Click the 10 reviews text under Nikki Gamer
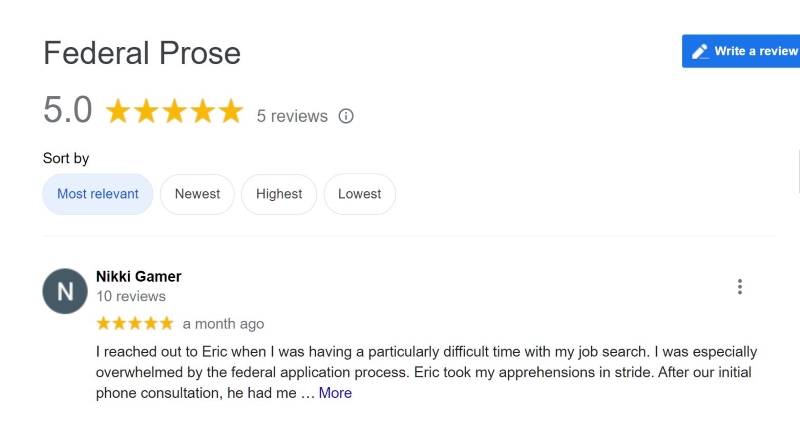The width and height of the screenshot is (800, 430). tap(131, 296)
